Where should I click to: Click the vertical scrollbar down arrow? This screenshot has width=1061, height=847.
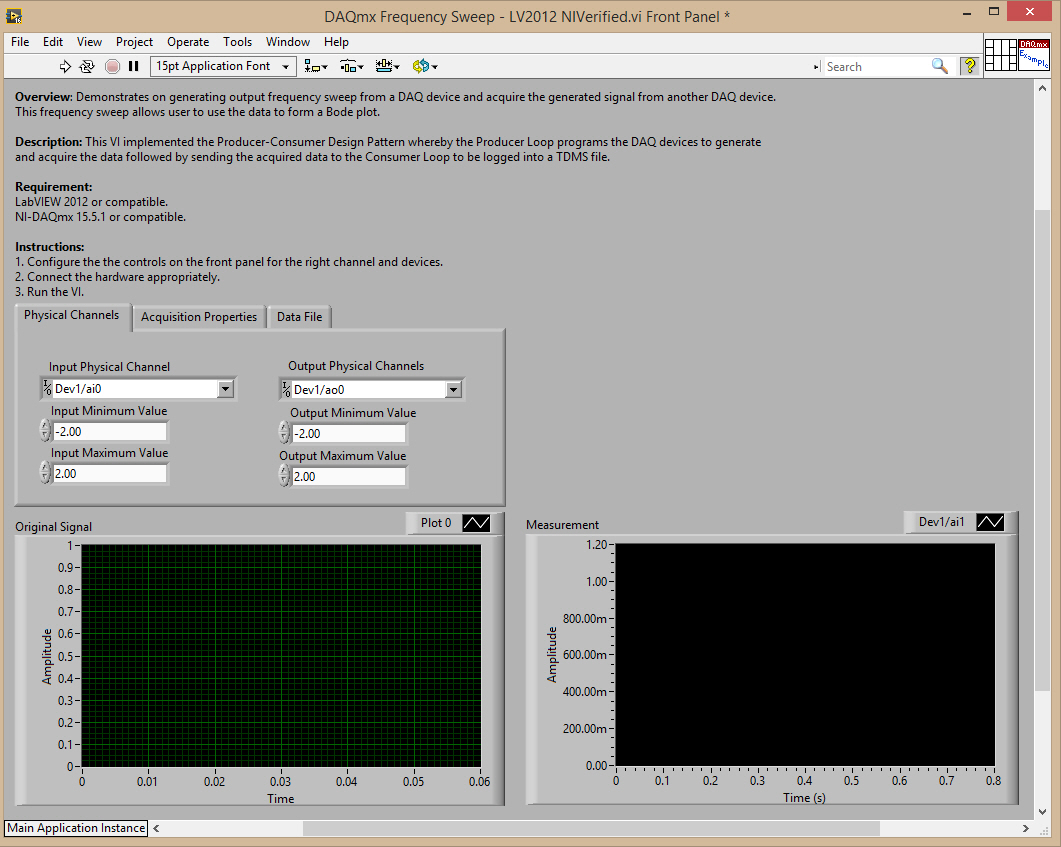click(1042, 812)
